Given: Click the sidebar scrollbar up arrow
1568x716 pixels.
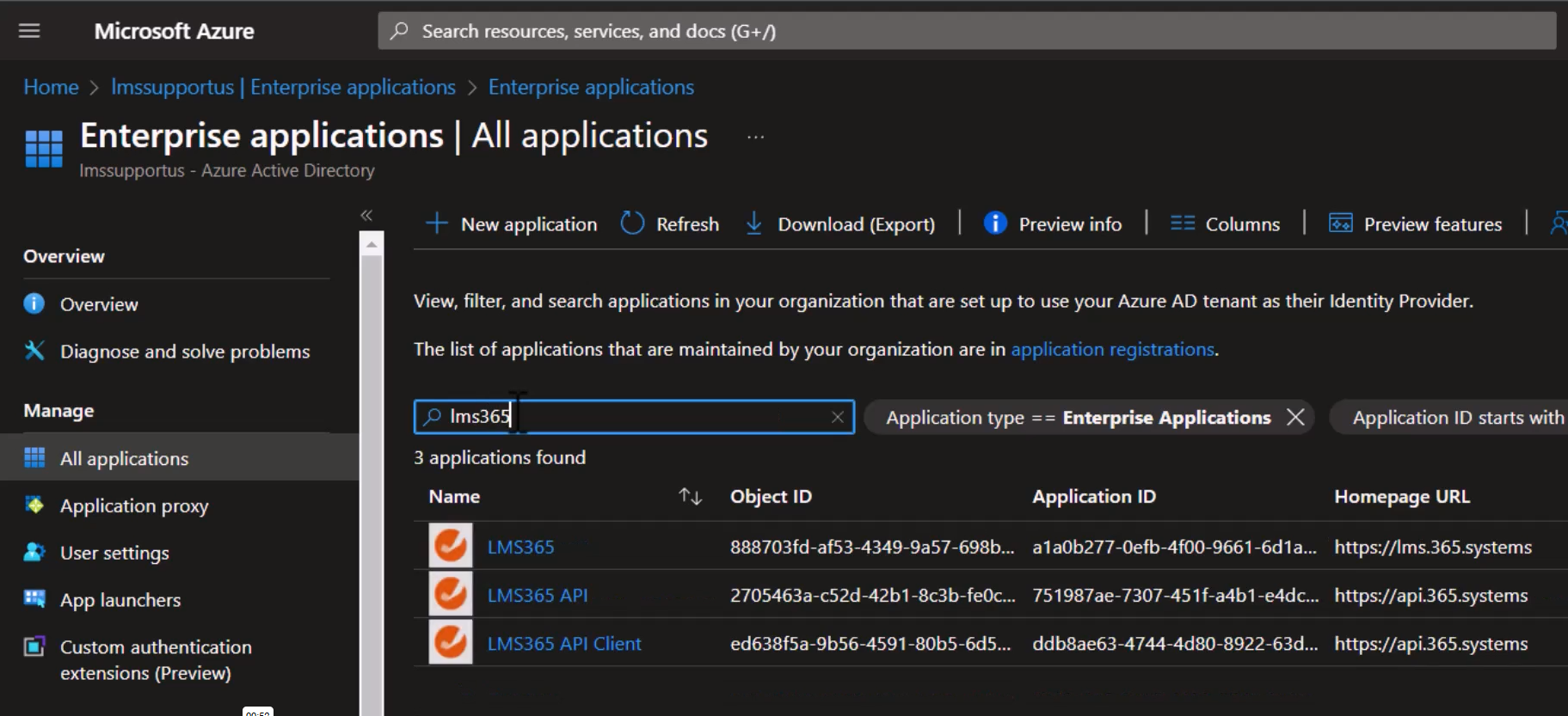Looking at the screenshot, I should [372, 245].
